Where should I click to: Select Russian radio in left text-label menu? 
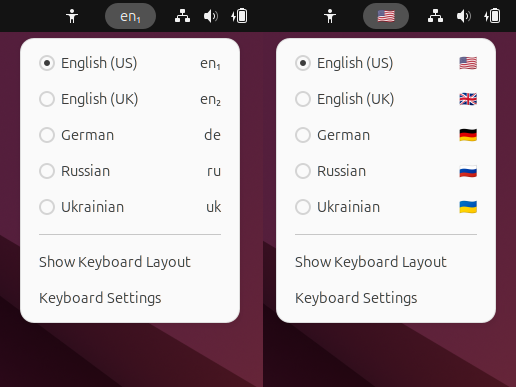[47, 171]
